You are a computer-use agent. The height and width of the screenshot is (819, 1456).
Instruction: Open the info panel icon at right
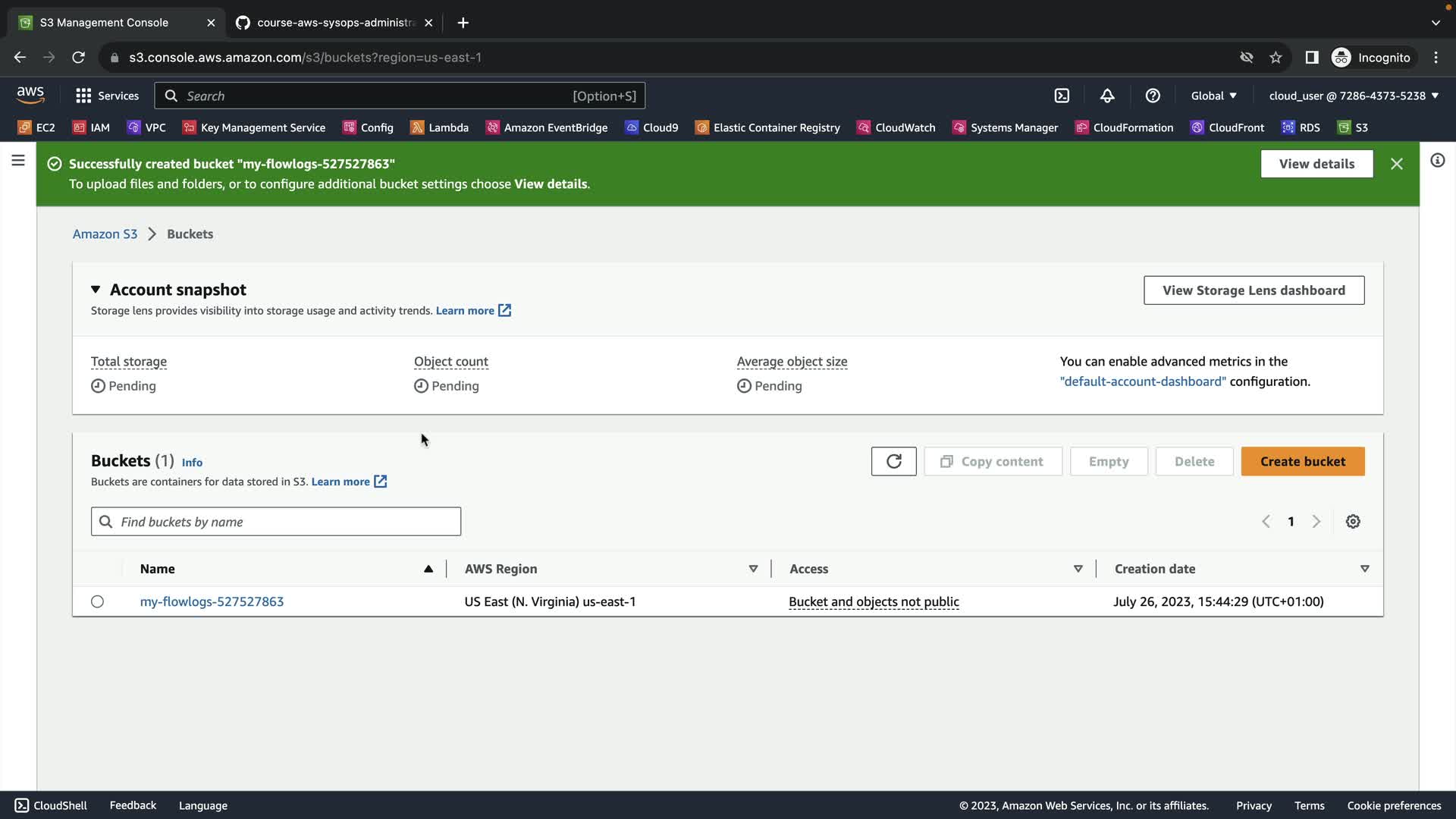pos(1437,161)
